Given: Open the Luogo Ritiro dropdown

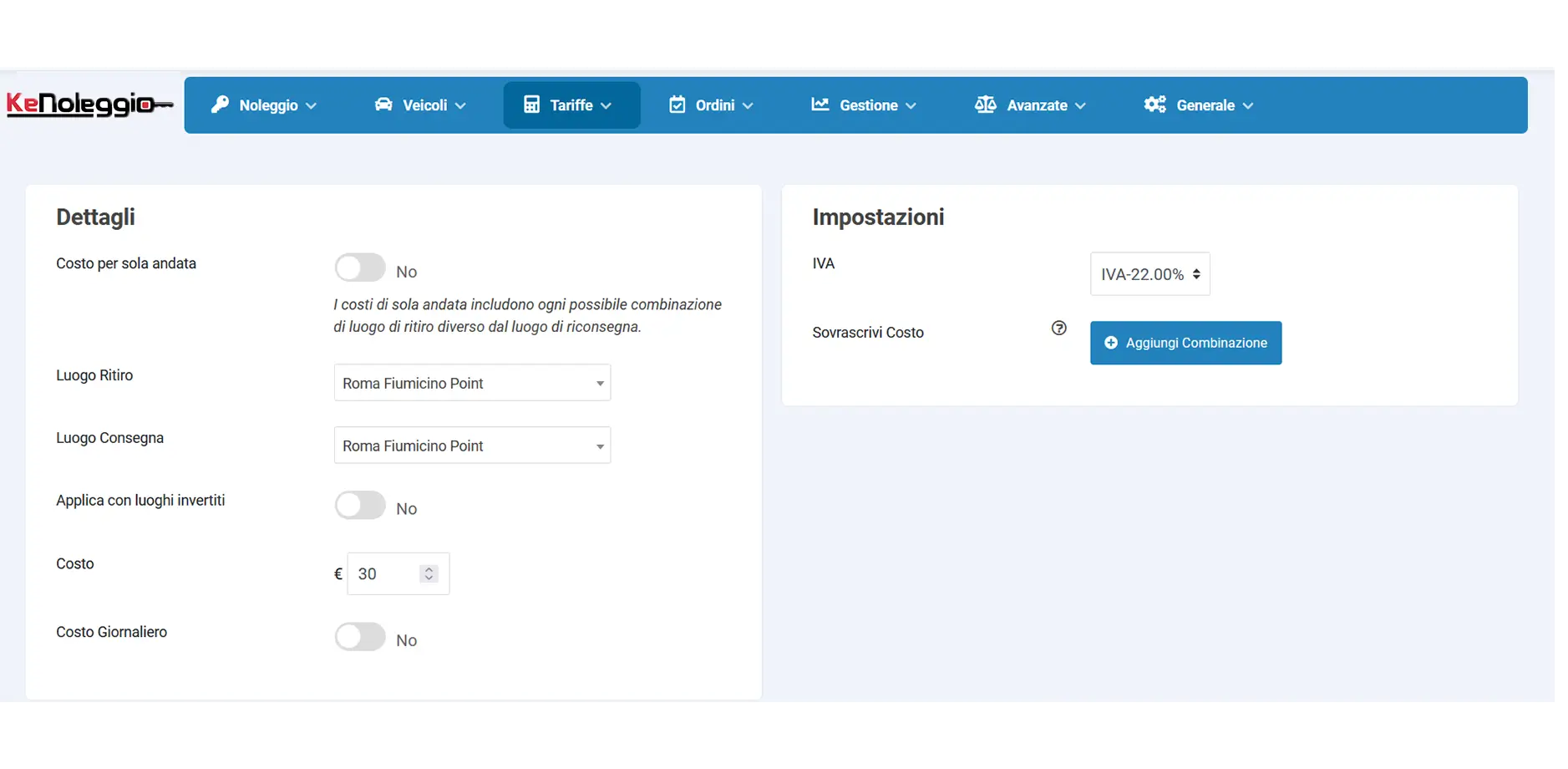Looking at the screenshot, I should click(472, 383).
